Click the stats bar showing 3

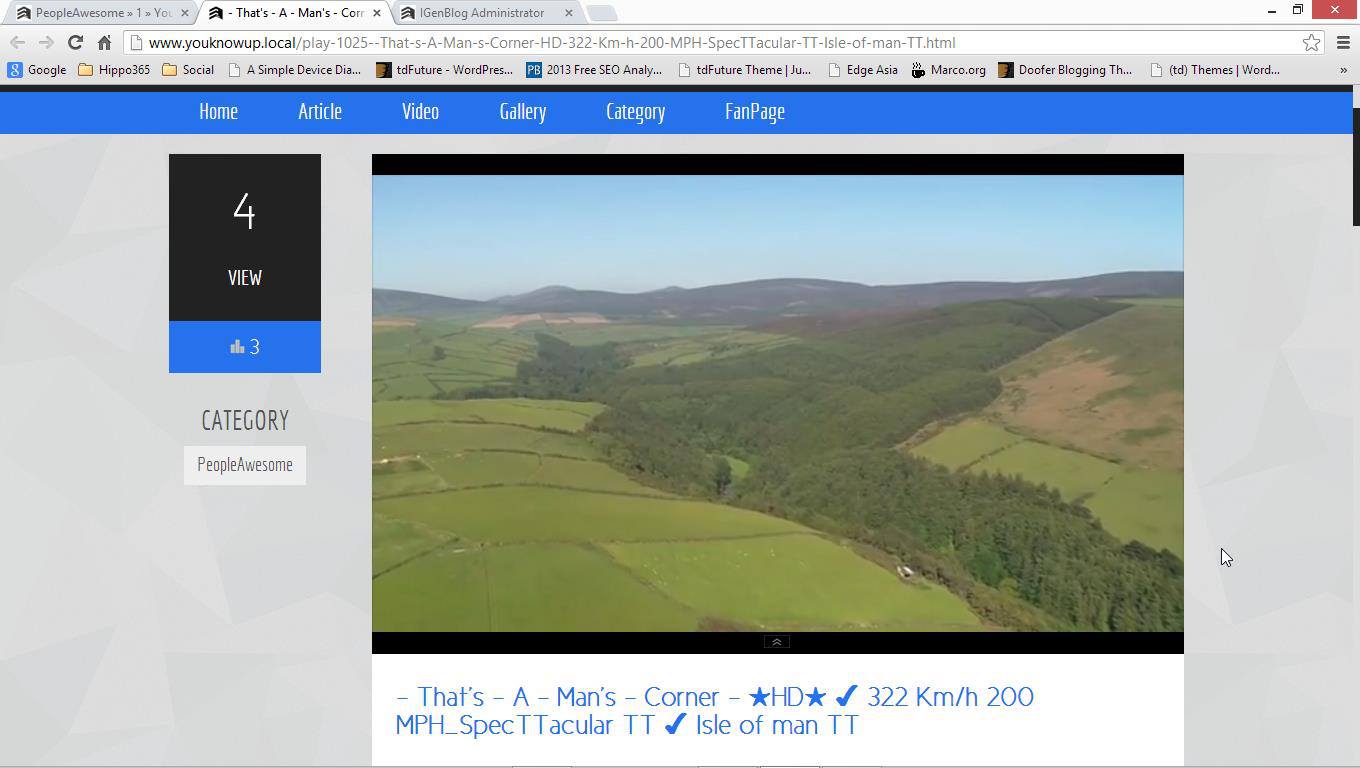click(245, 347)
